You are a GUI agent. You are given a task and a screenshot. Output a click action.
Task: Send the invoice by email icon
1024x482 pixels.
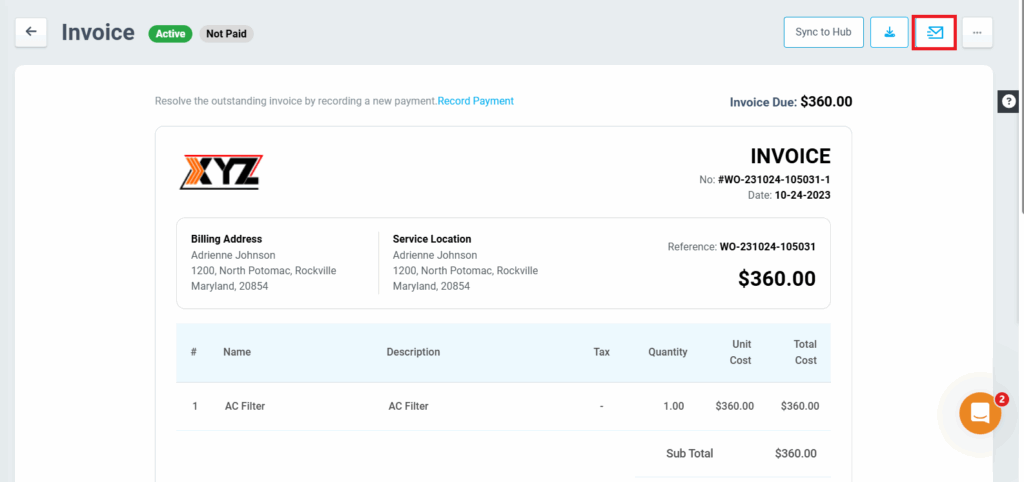(935, 32)
